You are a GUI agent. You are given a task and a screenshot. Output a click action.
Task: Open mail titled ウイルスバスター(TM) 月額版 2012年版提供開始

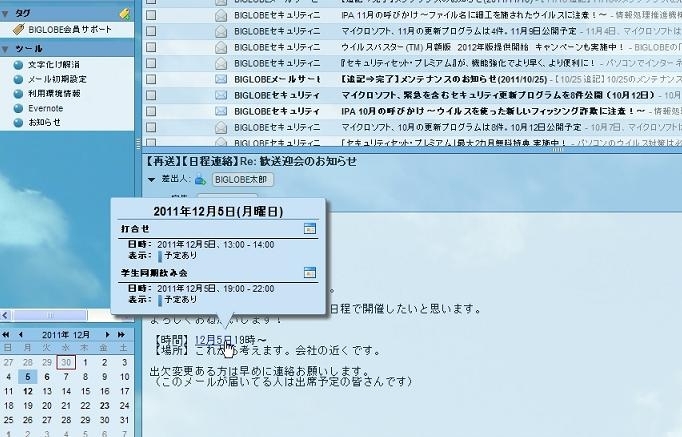[x=483, y=47]
